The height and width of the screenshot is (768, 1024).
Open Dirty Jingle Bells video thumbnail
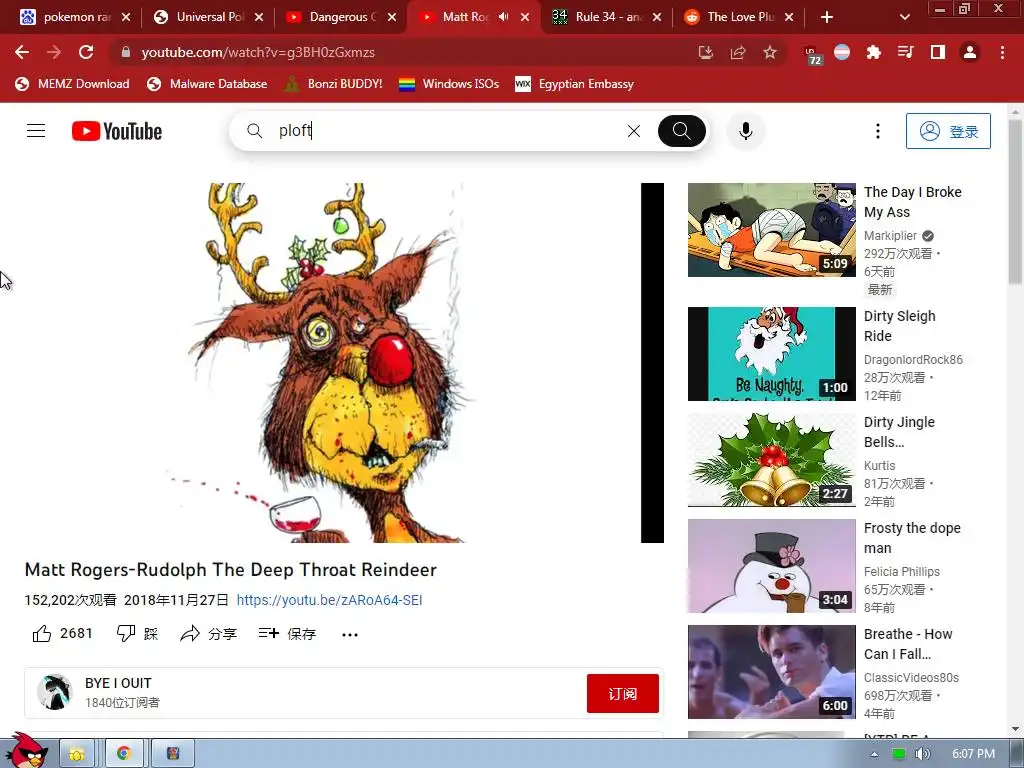(771, 460)
